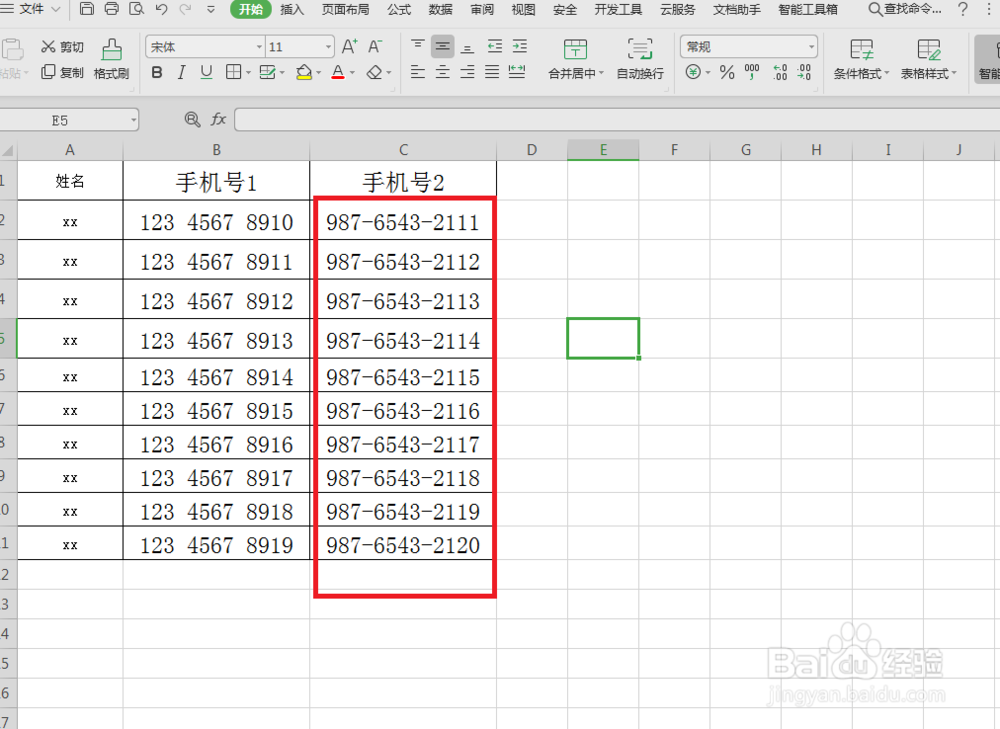The height and width of the screenshot is (729, 1000).
Task: Open the borders dropdown arrow
Action: [248, 73]
